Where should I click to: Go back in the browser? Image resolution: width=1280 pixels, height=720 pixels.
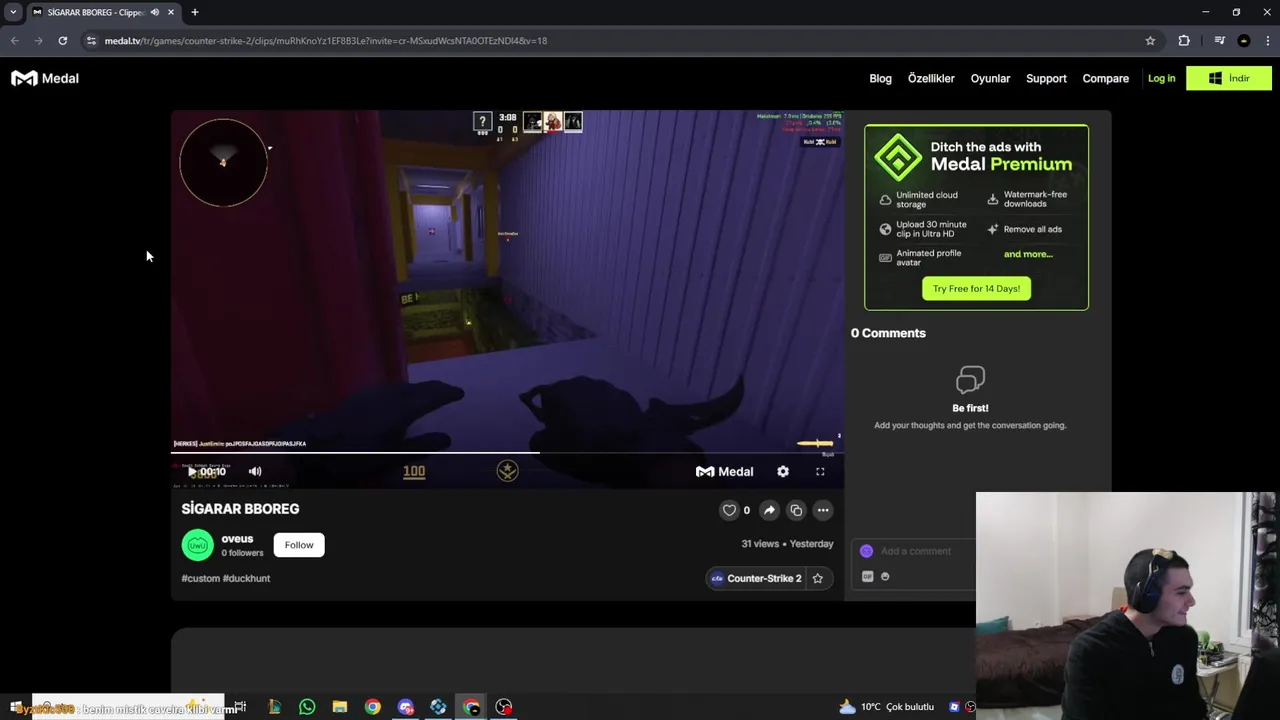pyautogui.click(x=14, y=41)
